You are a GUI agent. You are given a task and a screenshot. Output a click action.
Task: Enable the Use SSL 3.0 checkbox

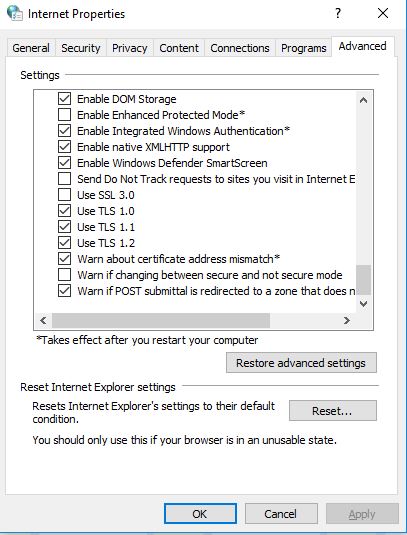(x=64, y=195)
